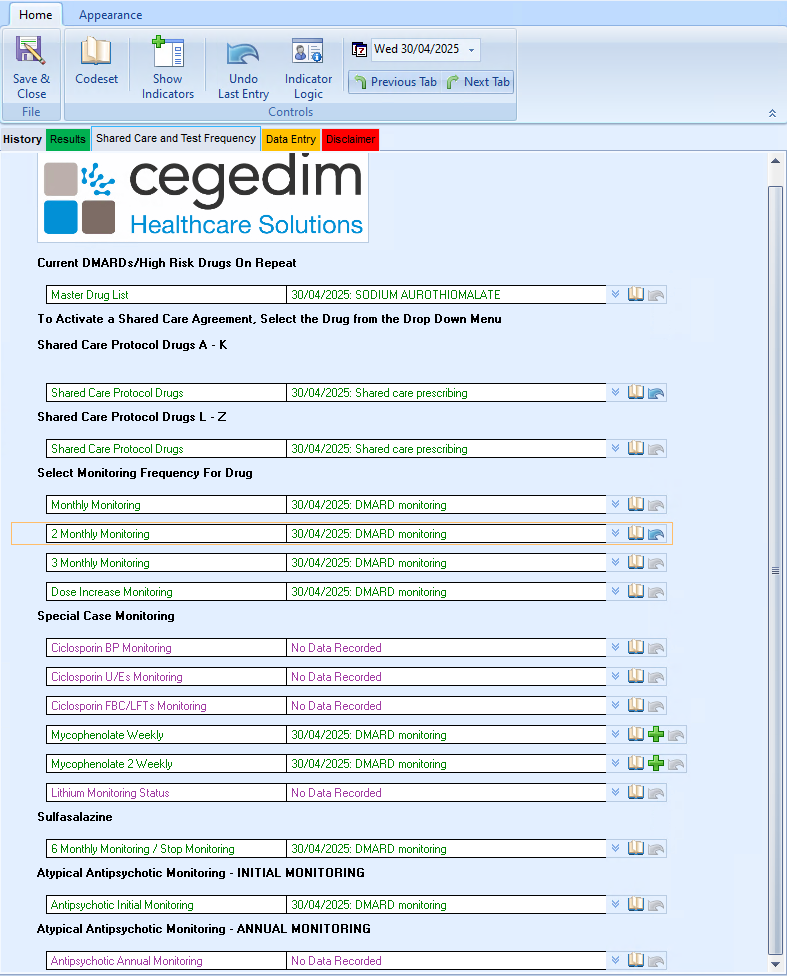This screenshot has height=976, width=787.
Task: Expand the Mycophenolate 2 Weekly dropdown
Action: 615,763
